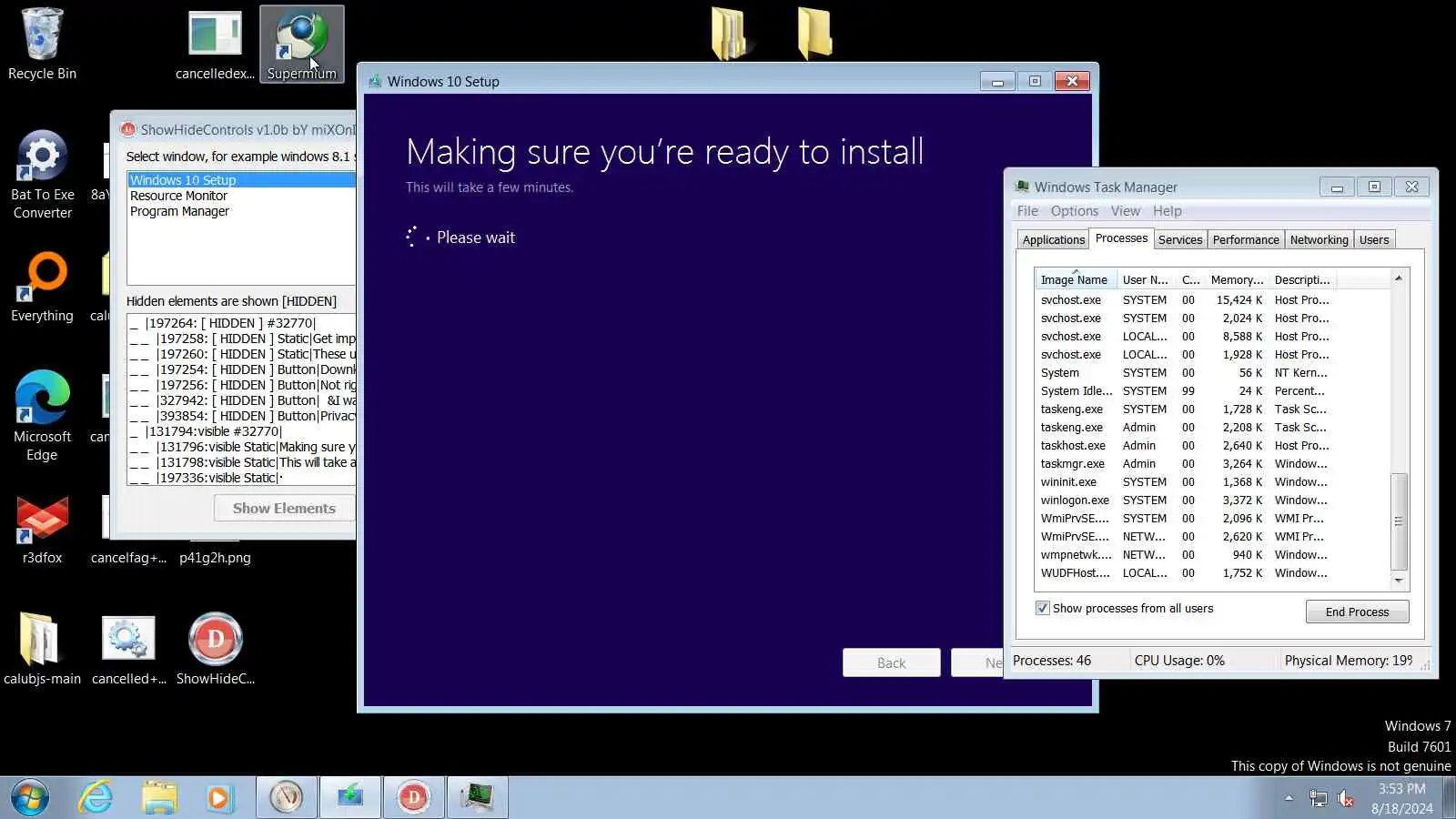This screenshot has height=819, width=1456.
Task: Click Back in Windows 10 Setup
Action: coord(892,662)
